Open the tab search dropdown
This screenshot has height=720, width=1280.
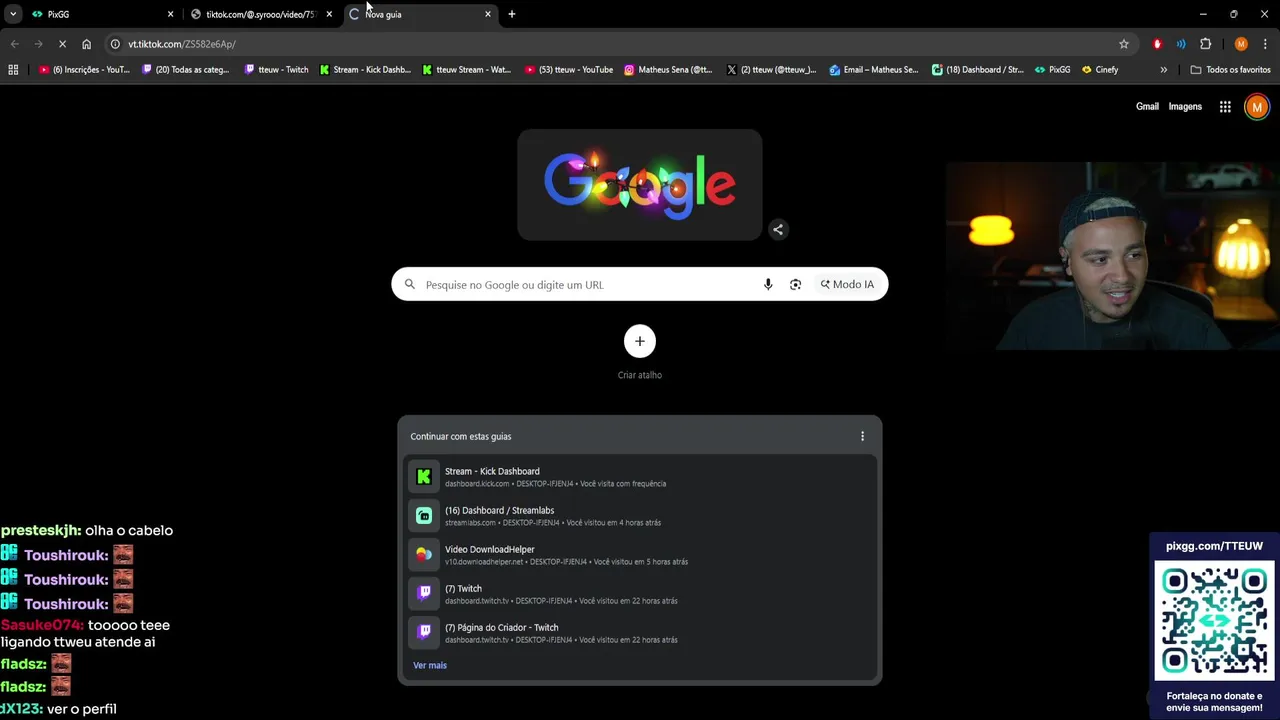pos(13,14)
